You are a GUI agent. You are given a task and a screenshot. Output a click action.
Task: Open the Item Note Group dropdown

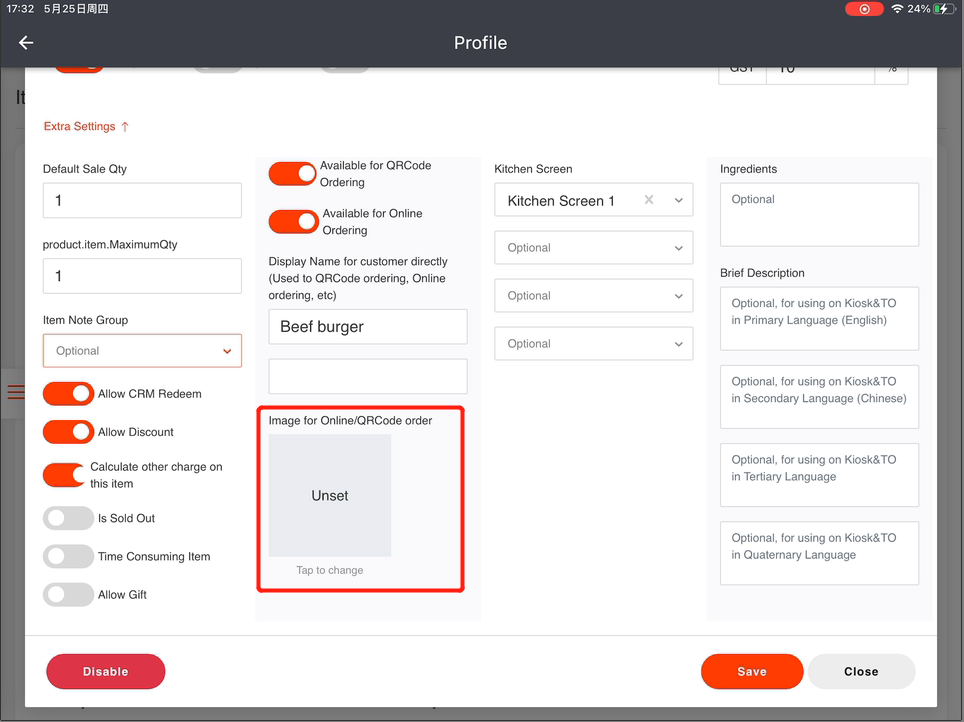[142, 351]
